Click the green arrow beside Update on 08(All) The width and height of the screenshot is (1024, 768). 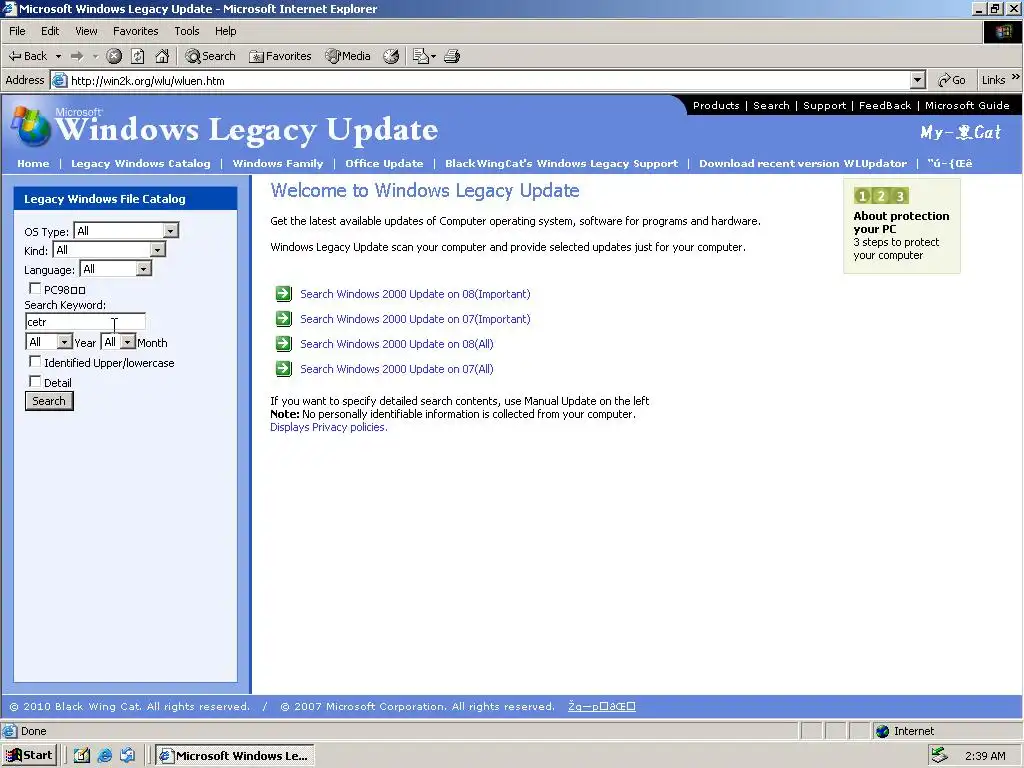pyautogui.click(x=283, y=344)
